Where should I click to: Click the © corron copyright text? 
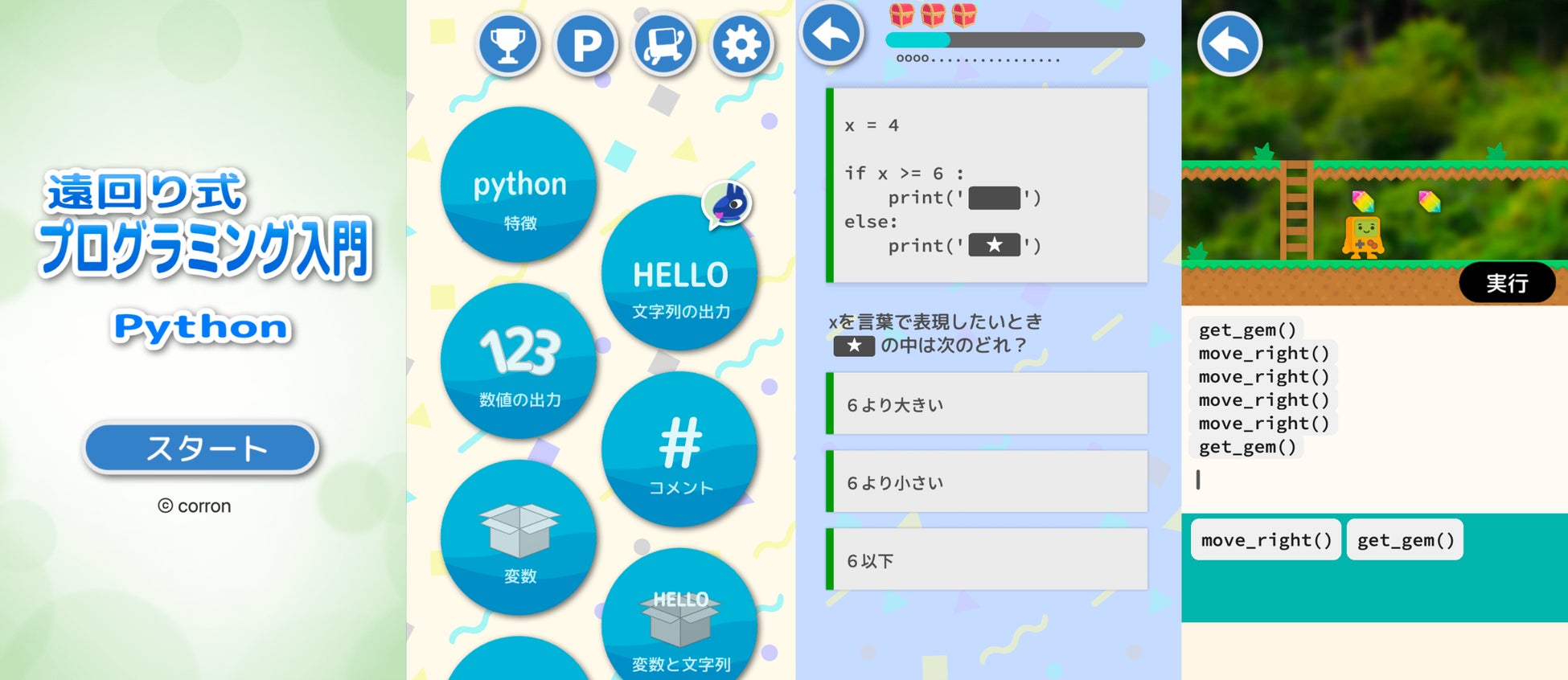(x=195, y=506)
